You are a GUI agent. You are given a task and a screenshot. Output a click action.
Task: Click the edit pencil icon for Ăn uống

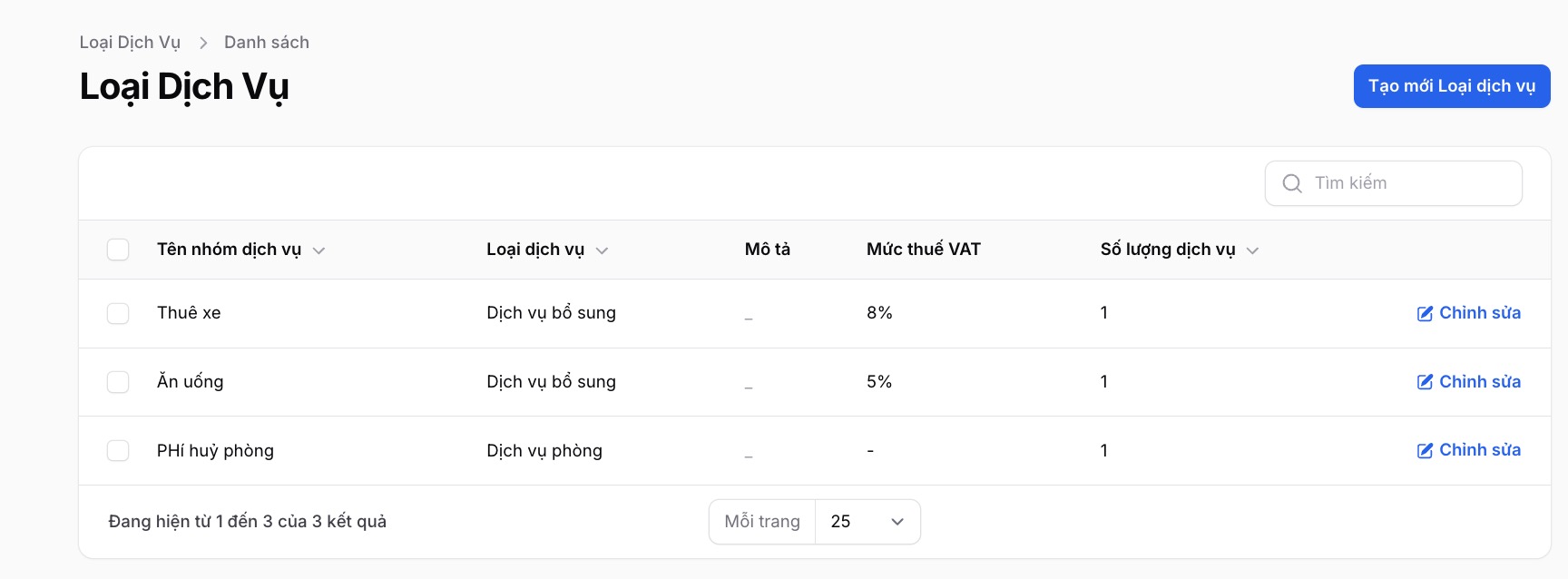1425,382
